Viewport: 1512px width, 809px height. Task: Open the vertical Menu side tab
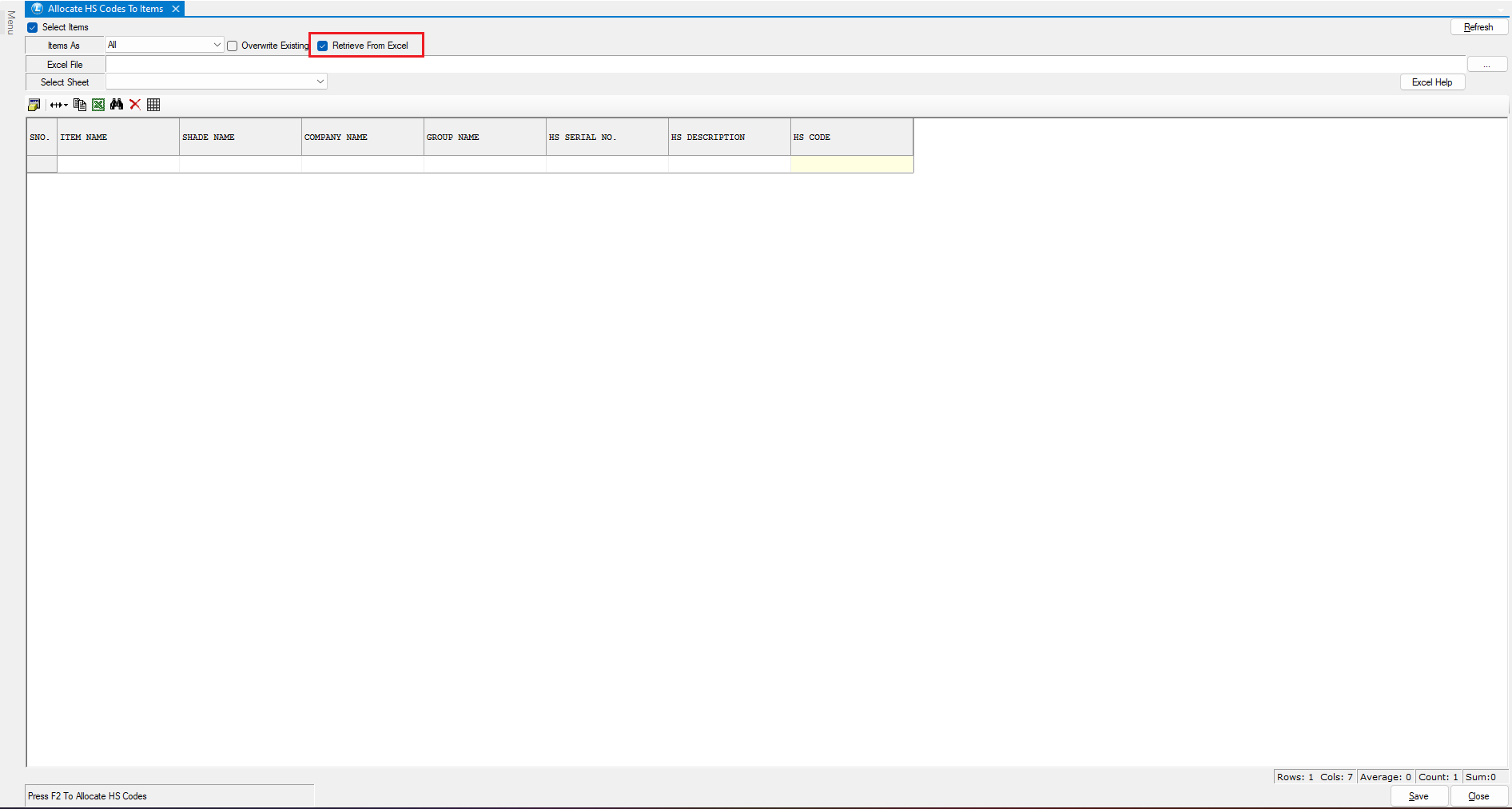pos(10,22)
